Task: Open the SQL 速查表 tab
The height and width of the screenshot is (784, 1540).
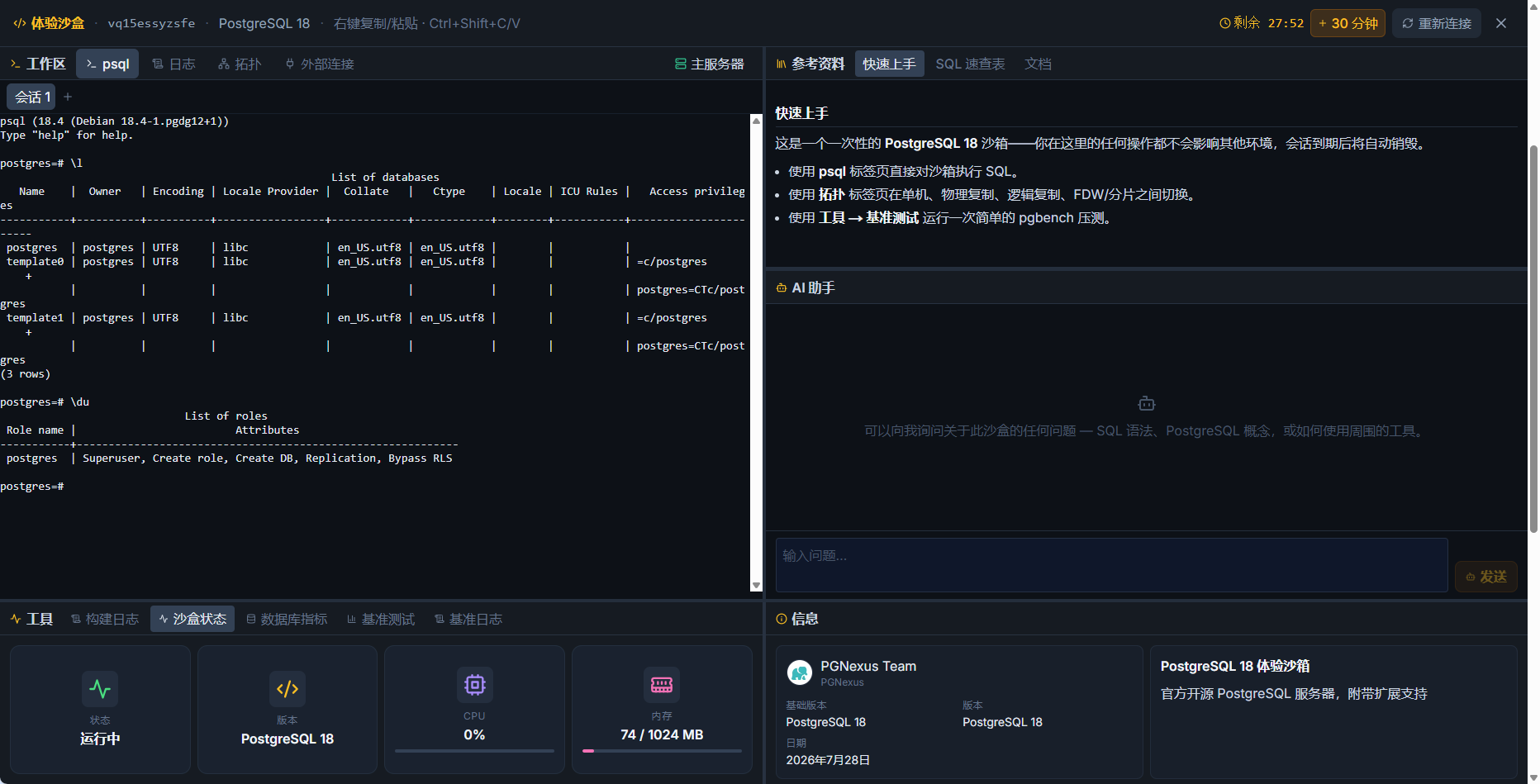Action: (970, 64)
